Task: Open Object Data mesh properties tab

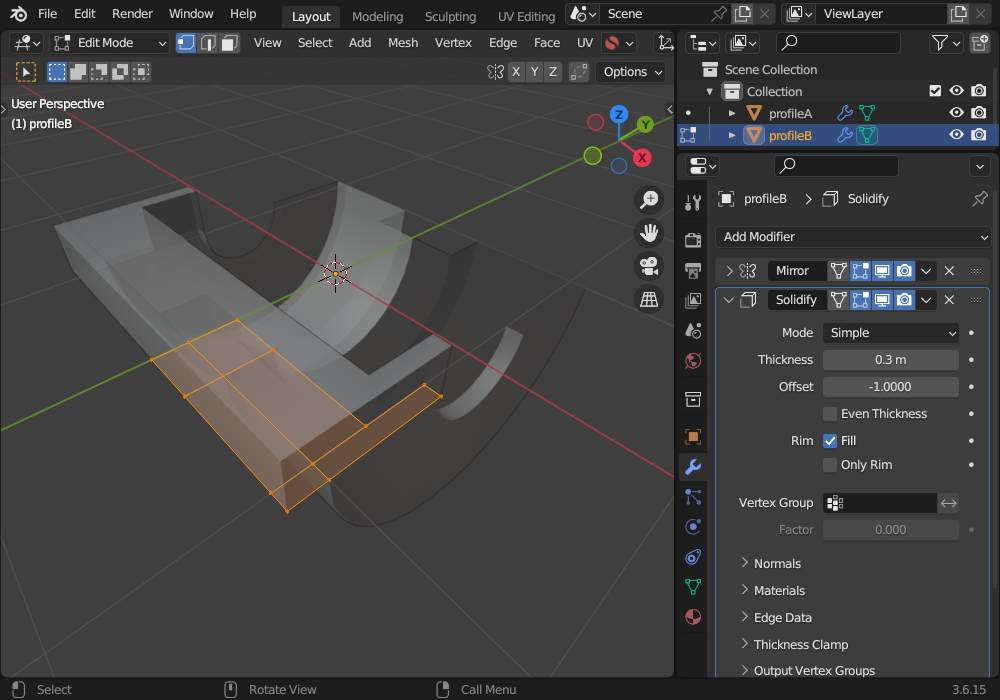Action: tap(693, 587)
